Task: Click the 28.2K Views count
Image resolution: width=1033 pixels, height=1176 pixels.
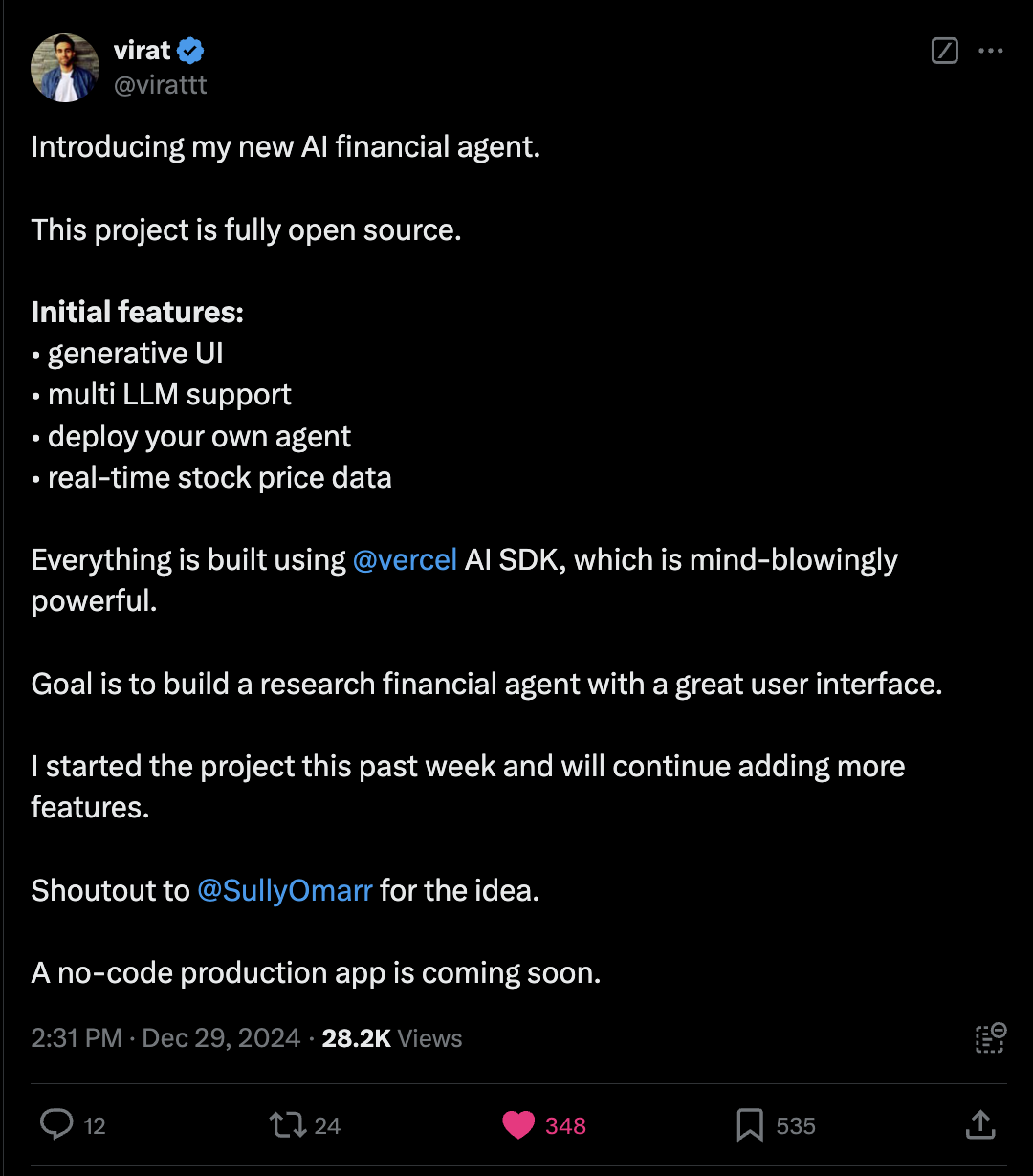Action: [x=392, y=1038]
